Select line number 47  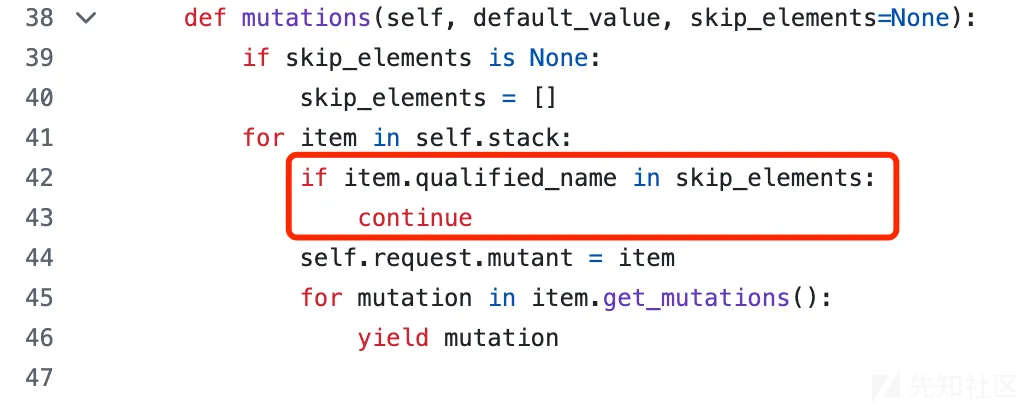coord(39,378)
